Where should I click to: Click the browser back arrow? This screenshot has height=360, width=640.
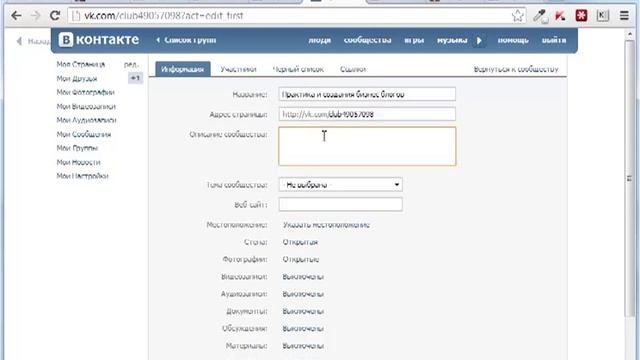[x=16, y=16]
